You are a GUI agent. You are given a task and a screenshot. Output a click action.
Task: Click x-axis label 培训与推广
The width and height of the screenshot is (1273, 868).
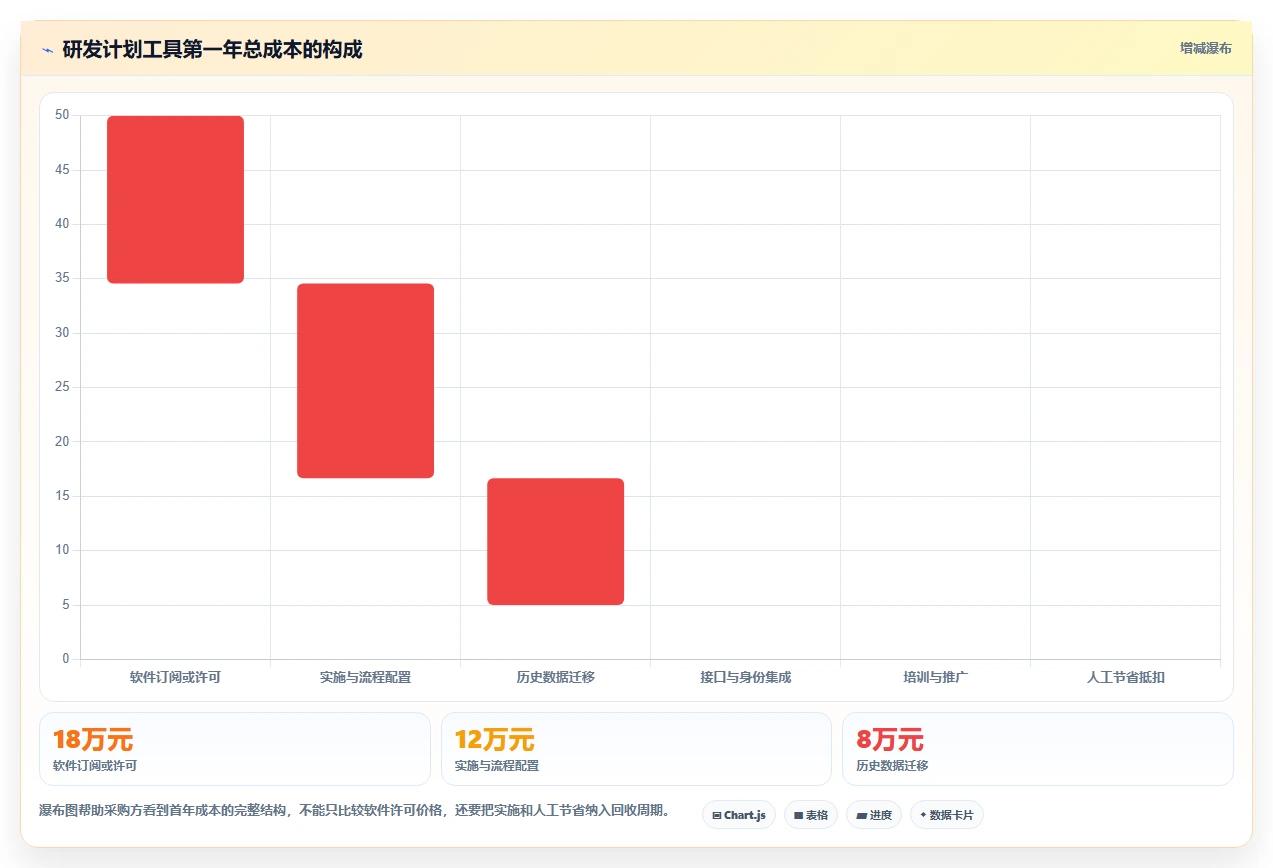(935, 677)
